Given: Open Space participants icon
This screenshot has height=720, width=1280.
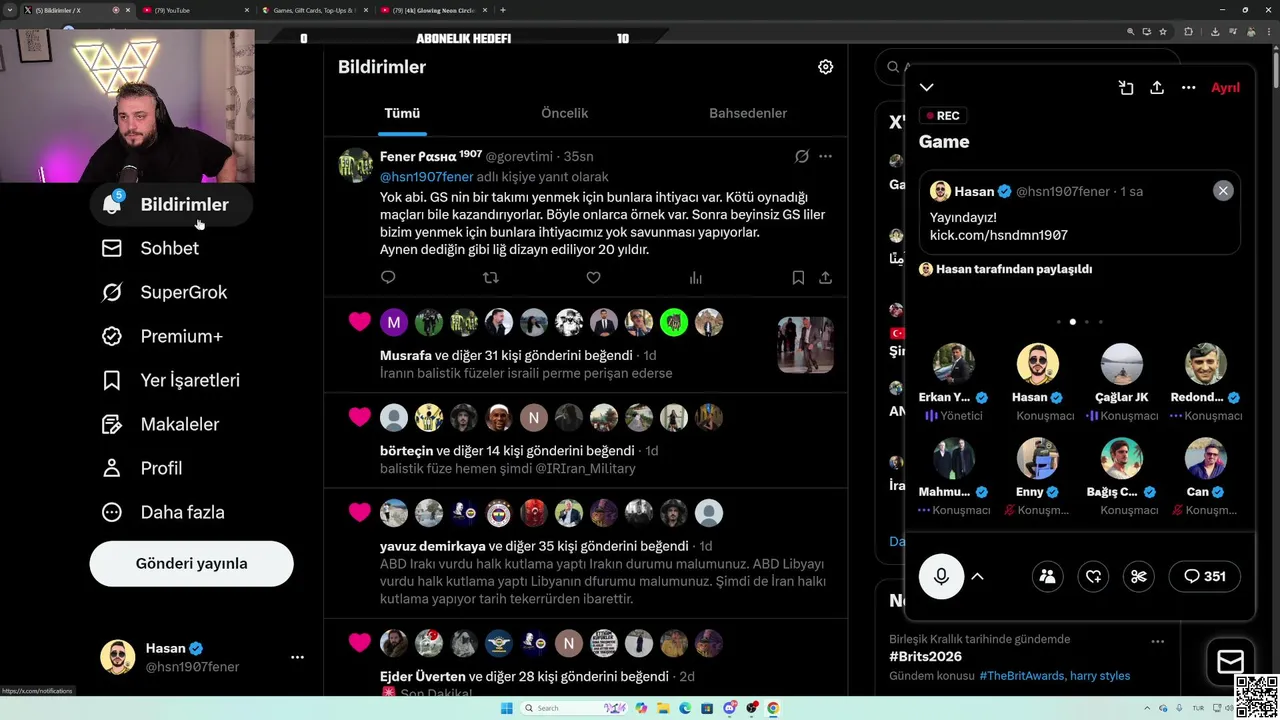Looking at the screenshot, I should (x=1047, y=576).
